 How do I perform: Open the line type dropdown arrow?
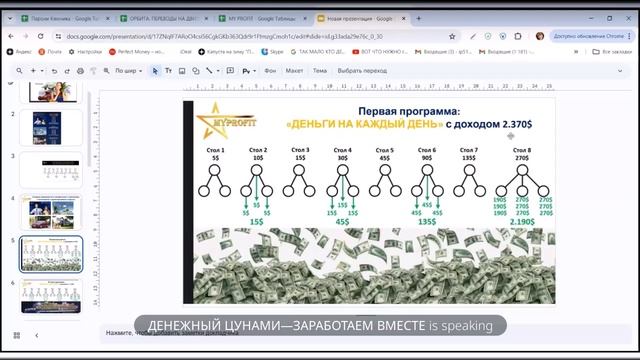click(218, 71)
